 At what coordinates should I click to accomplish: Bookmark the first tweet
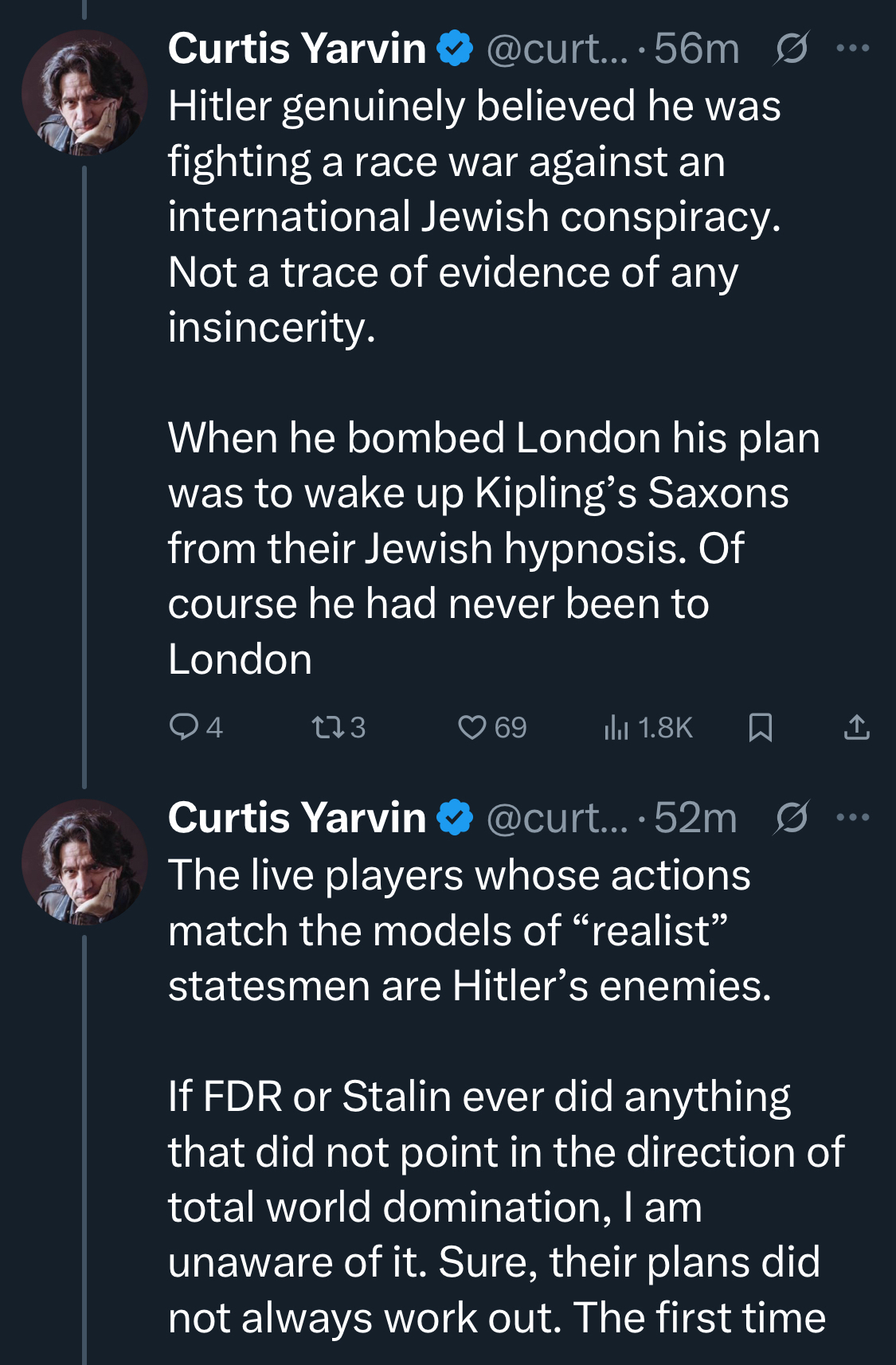pyautogui.click(x=761, y=727)
